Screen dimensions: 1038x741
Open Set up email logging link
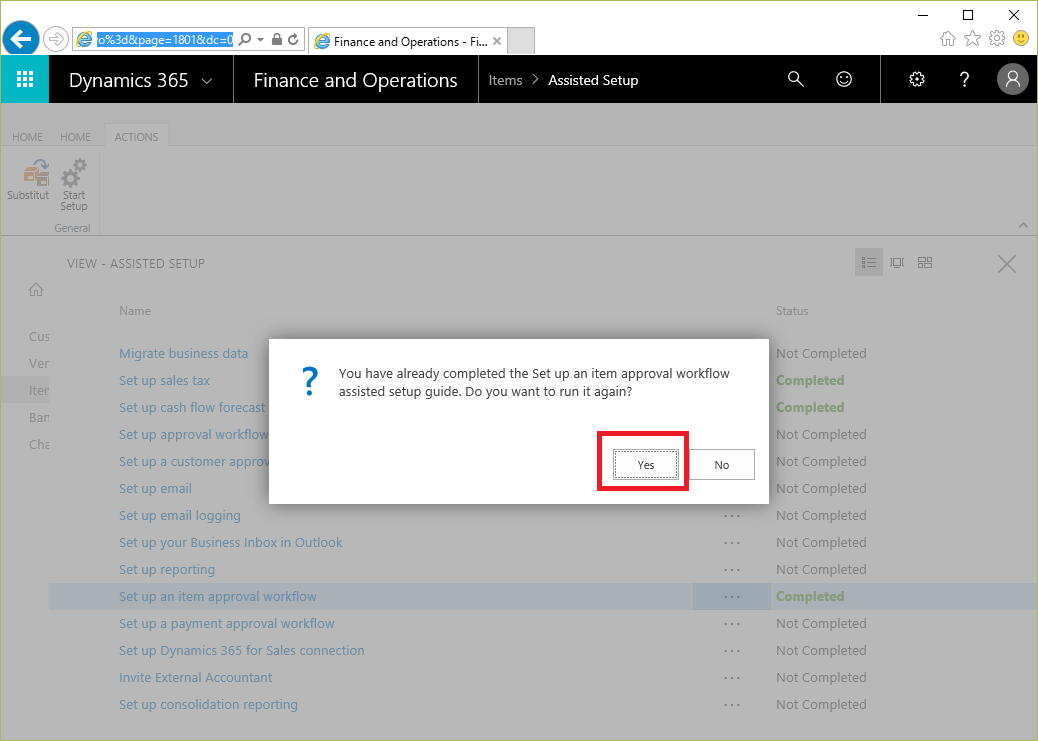(179, 516)
